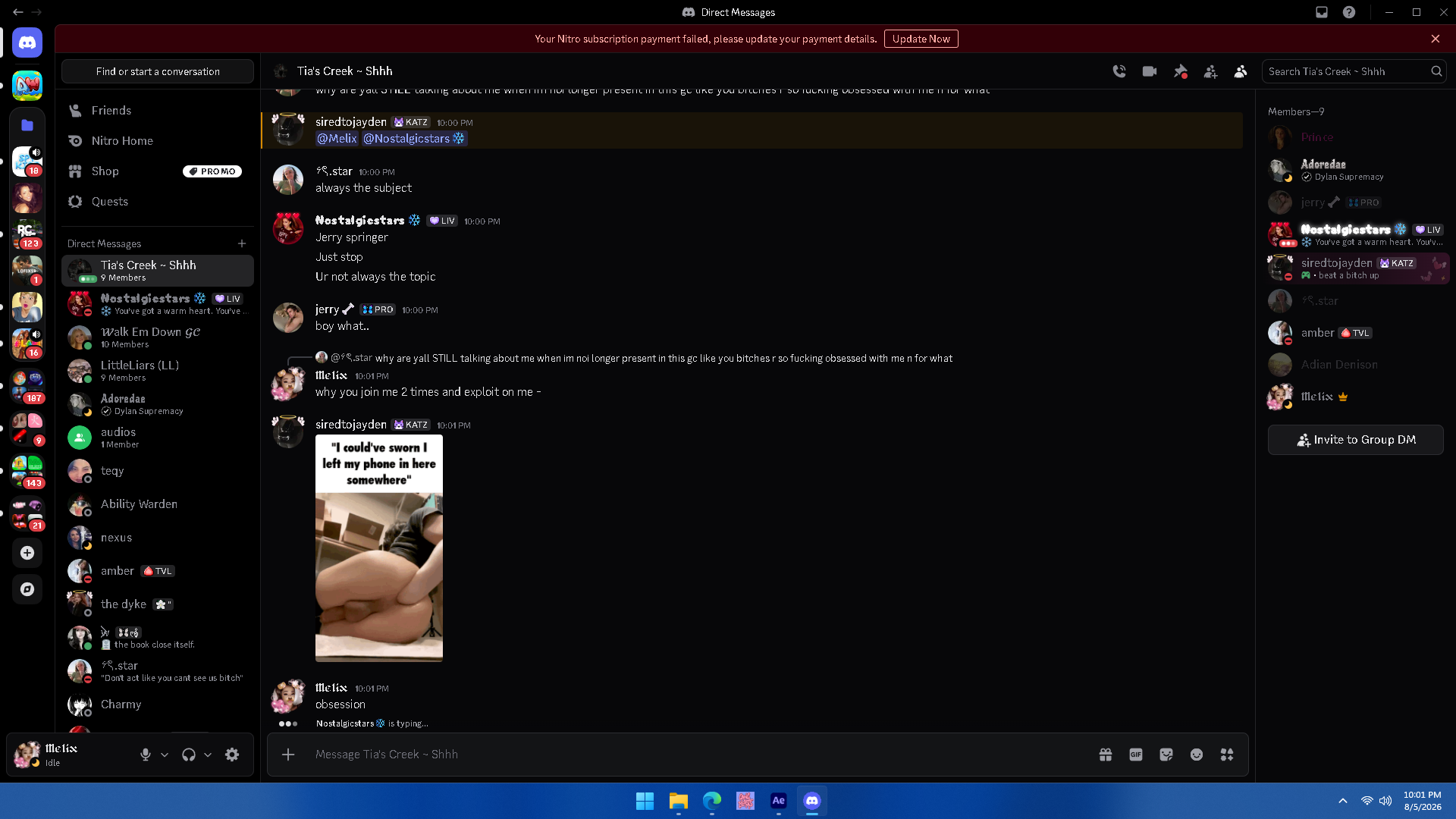
Task: Open the inbox icon in title bar
Action: [x=1322, y=12]
